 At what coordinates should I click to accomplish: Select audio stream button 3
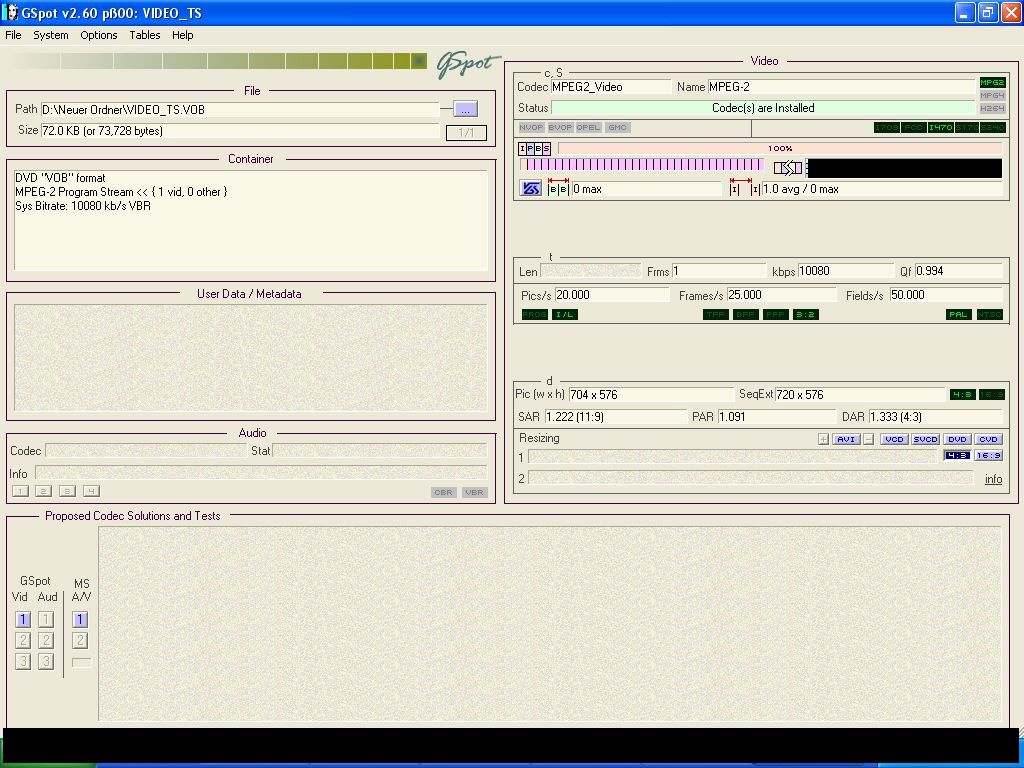(x=67, y=491)
